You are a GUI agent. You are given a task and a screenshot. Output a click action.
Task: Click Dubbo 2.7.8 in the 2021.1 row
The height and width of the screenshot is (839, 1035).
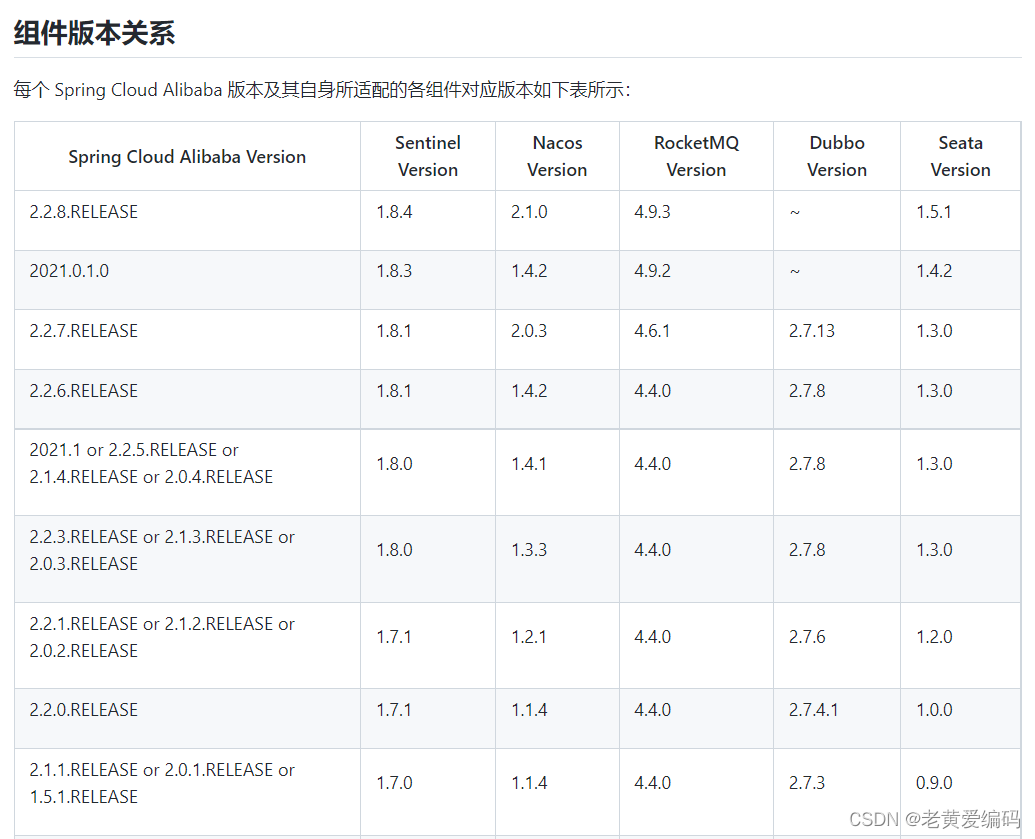(807, 464)
